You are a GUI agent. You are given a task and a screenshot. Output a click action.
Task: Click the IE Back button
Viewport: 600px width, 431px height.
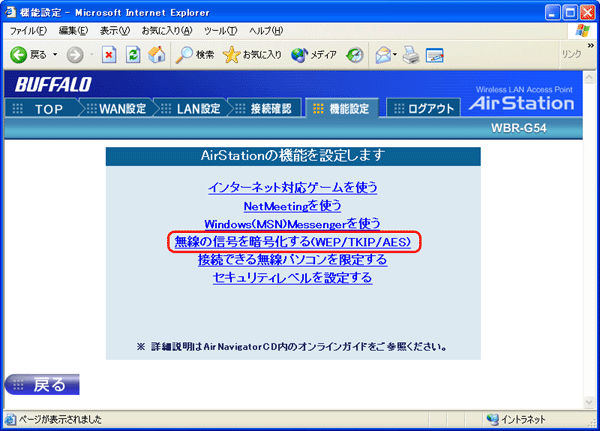tap(30, 54)
